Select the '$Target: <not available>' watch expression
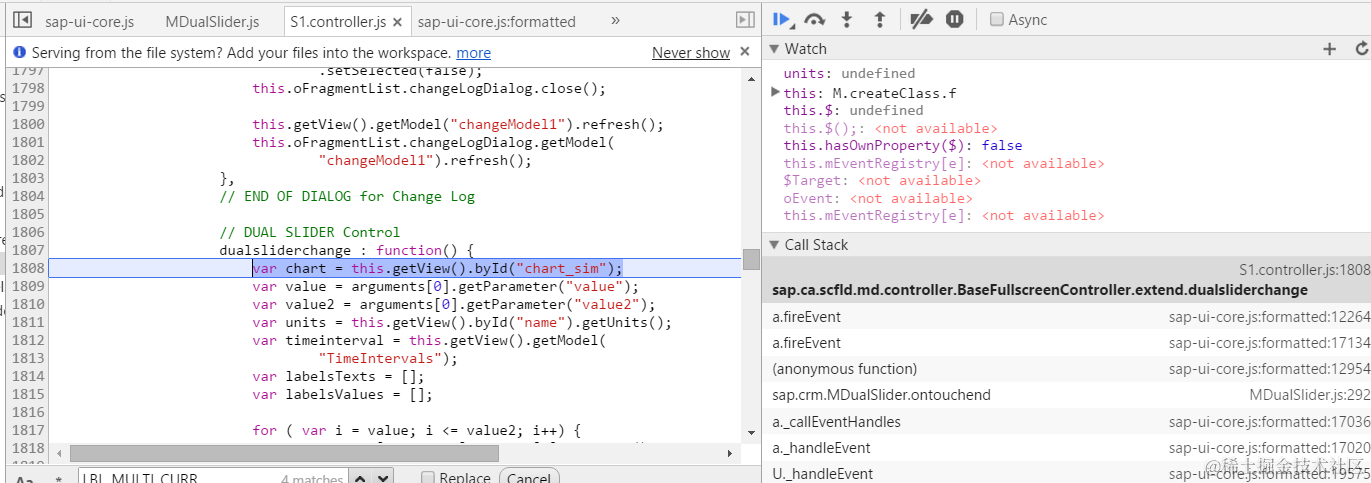The width and height of the screenshot is (1371, 483). pyautogui.click(x=882, y=180)
